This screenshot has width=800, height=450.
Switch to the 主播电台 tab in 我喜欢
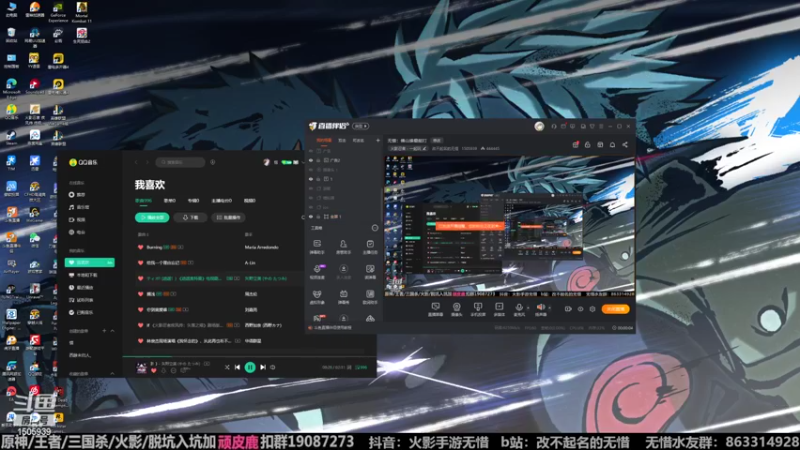pyautogui.click(x=221, y=201)
